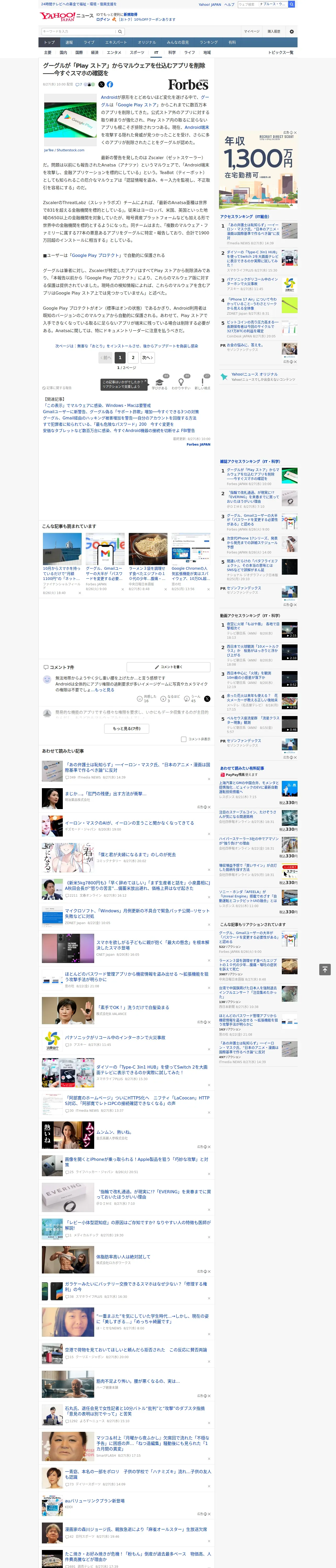Screen dimensions: 336x1568
Task: Select the トップ navigation tab
Action: [x=49, y=43]
